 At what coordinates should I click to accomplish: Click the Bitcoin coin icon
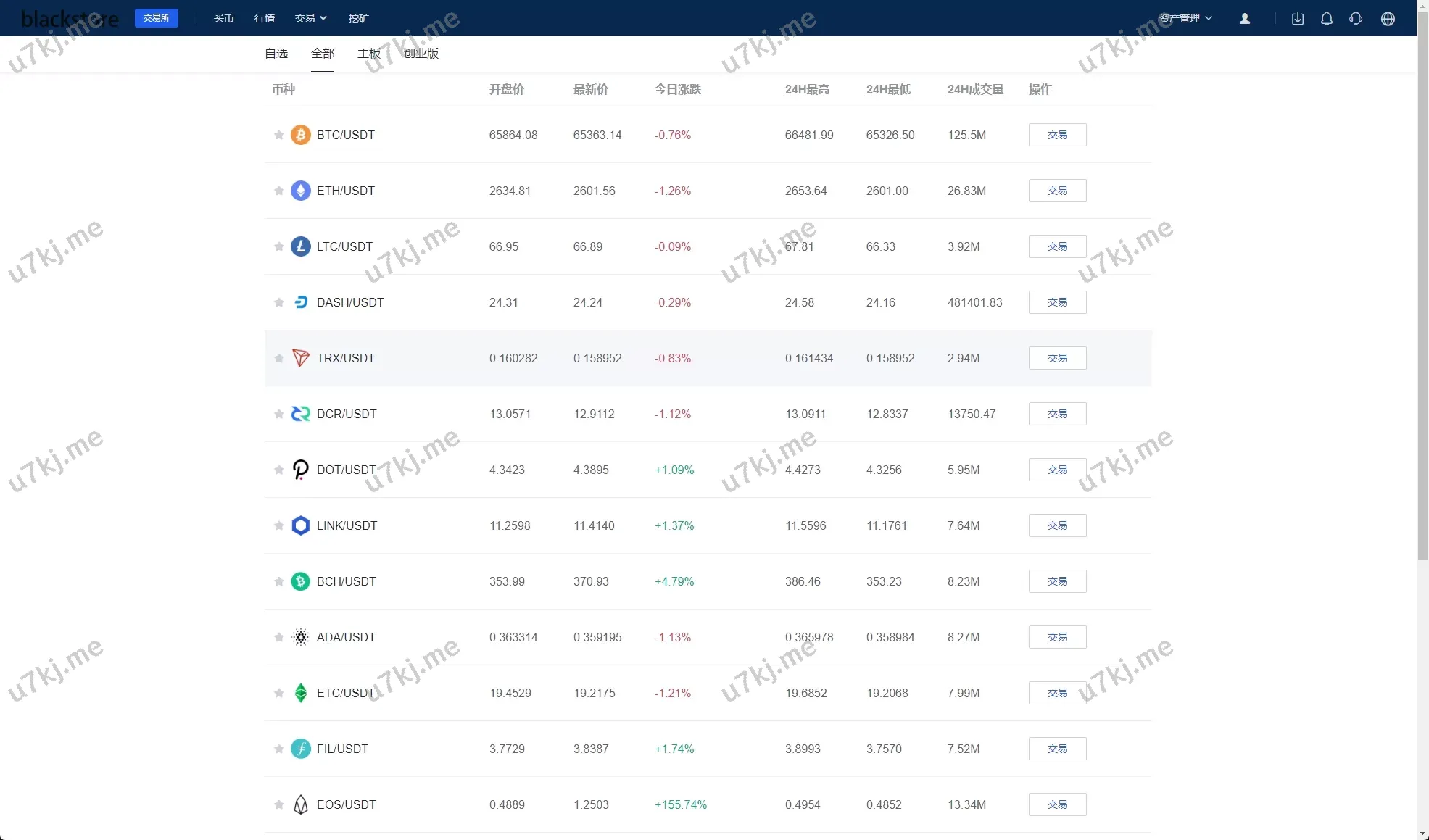(300, 135)
